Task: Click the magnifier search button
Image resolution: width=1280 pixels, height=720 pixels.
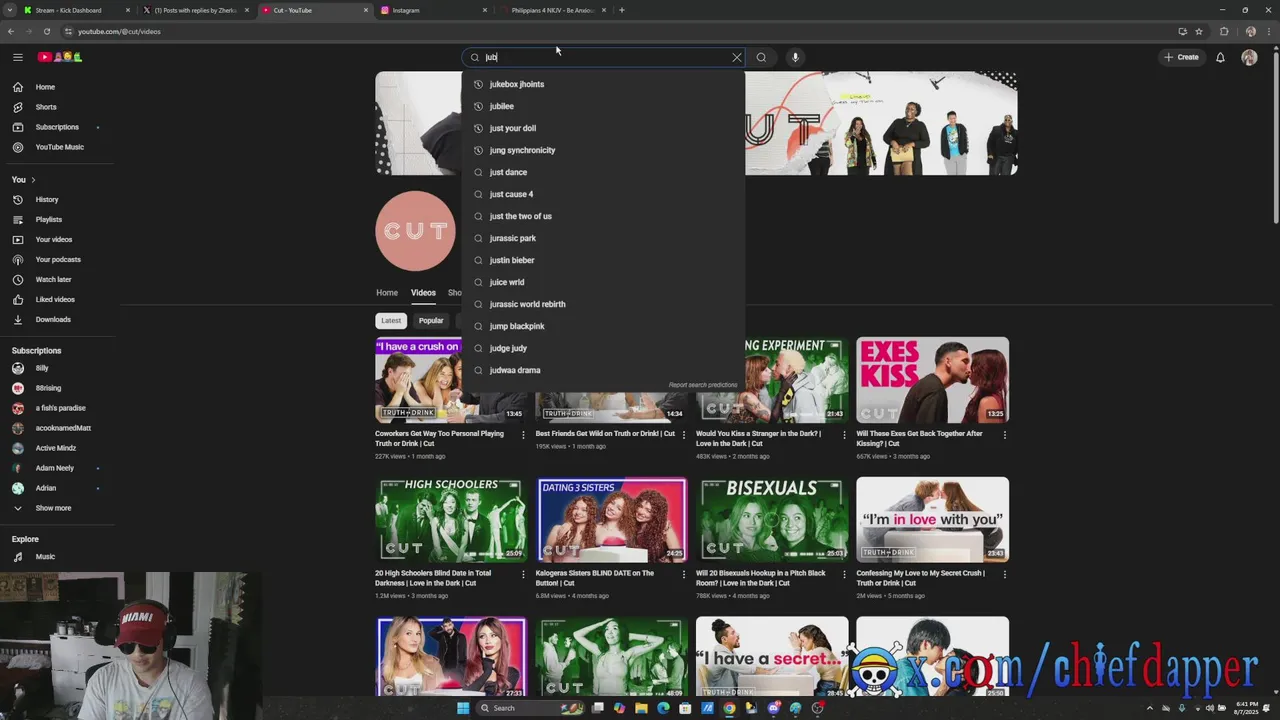Action: click(761, 57)
